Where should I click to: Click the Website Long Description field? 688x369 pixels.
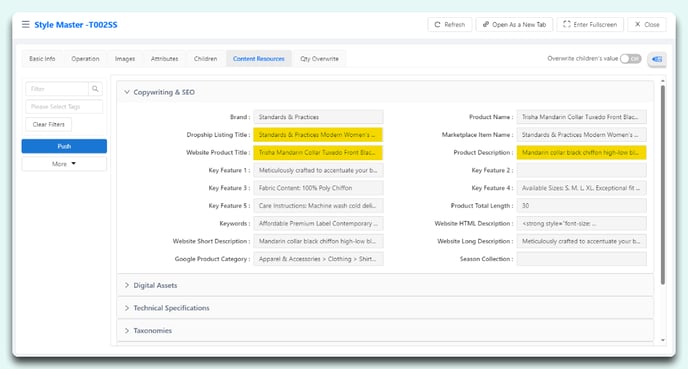coord(581,241)
